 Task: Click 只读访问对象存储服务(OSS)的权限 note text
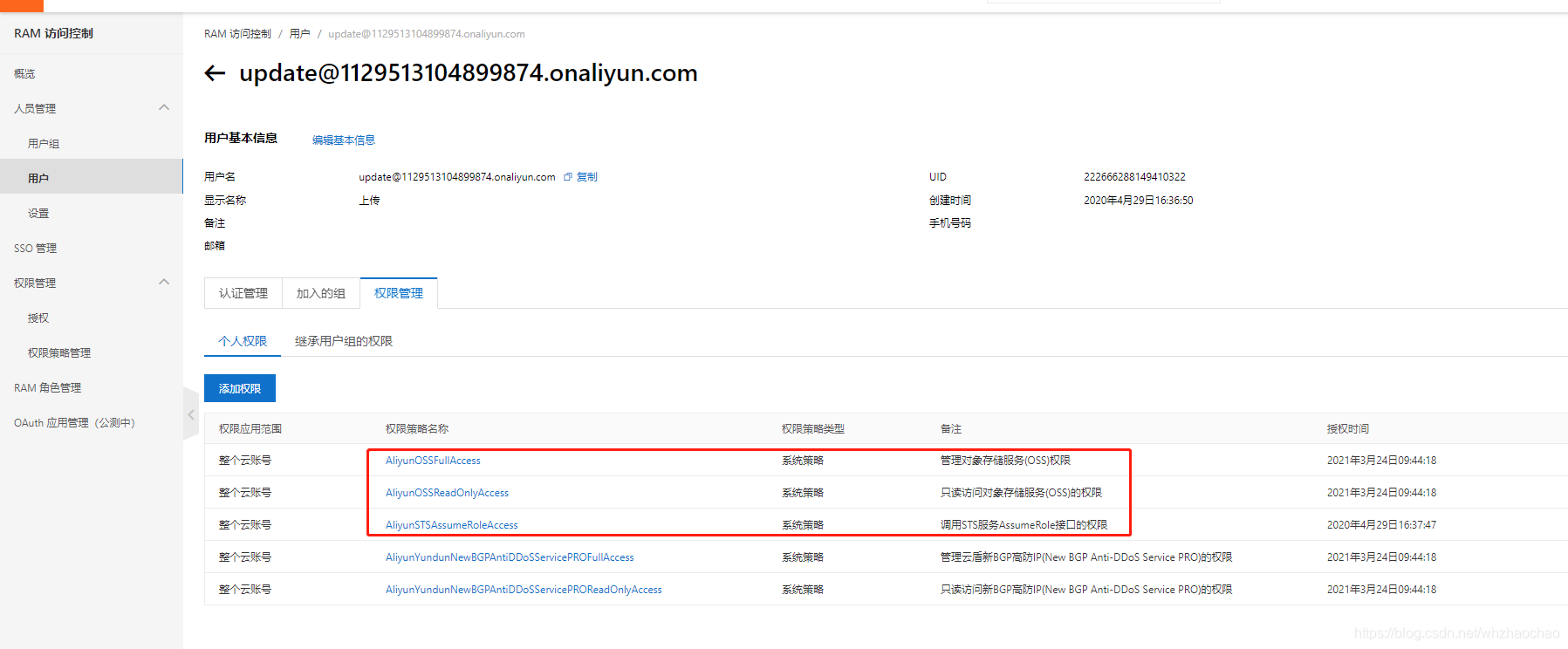[1021, 493]
